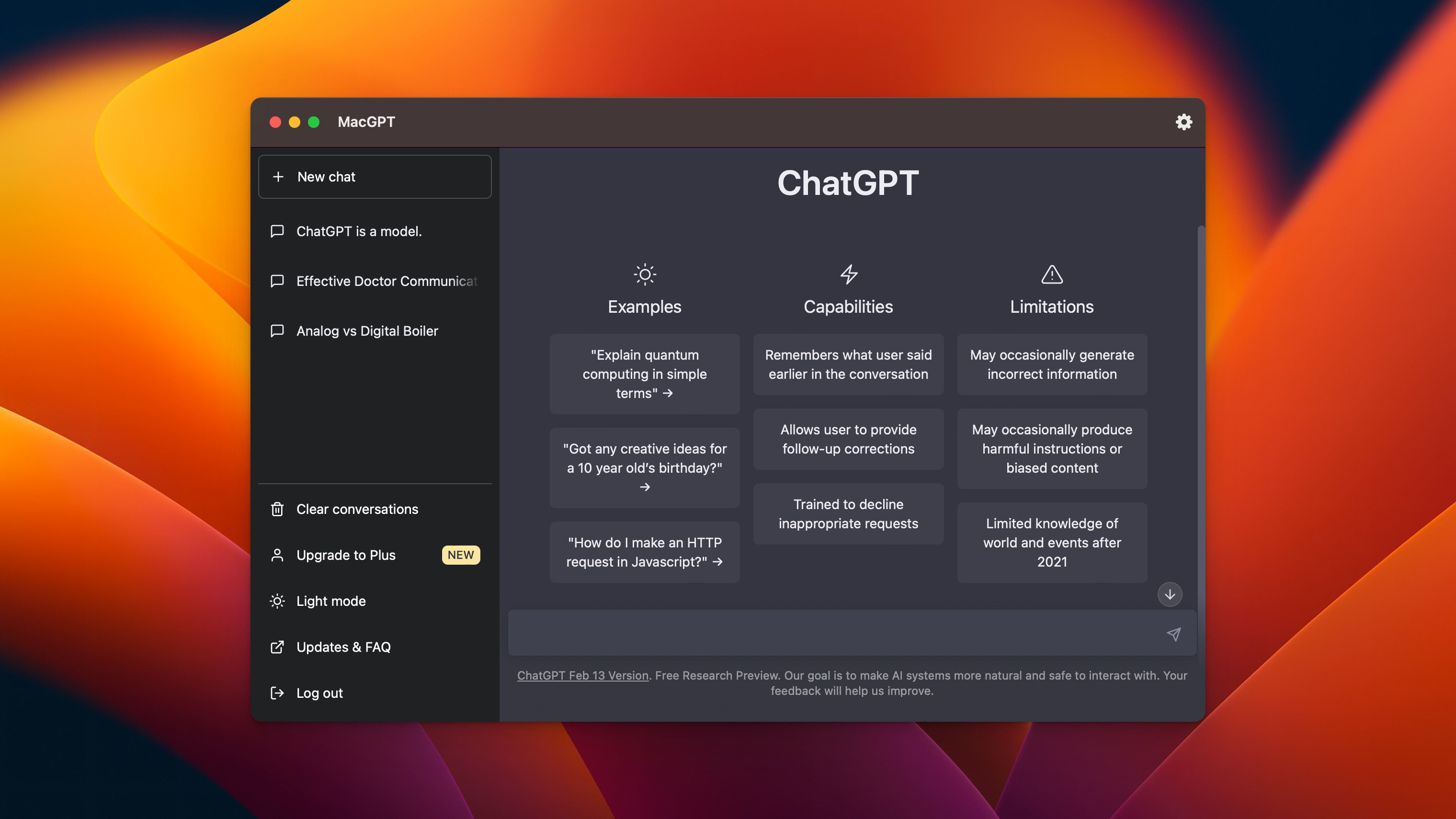Click the send message arrow icon

(1173, 633)
